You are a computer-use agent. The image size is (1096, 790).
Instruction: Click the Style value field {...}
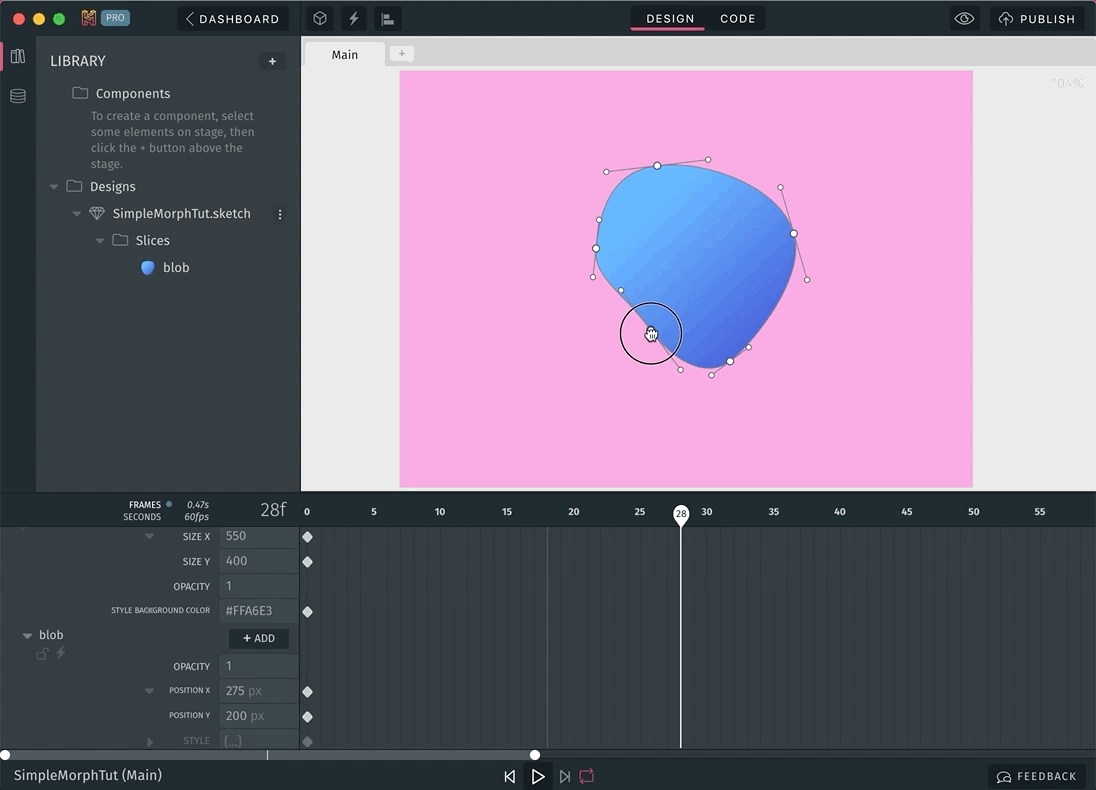pyautogui.click(x=259, y=740)
